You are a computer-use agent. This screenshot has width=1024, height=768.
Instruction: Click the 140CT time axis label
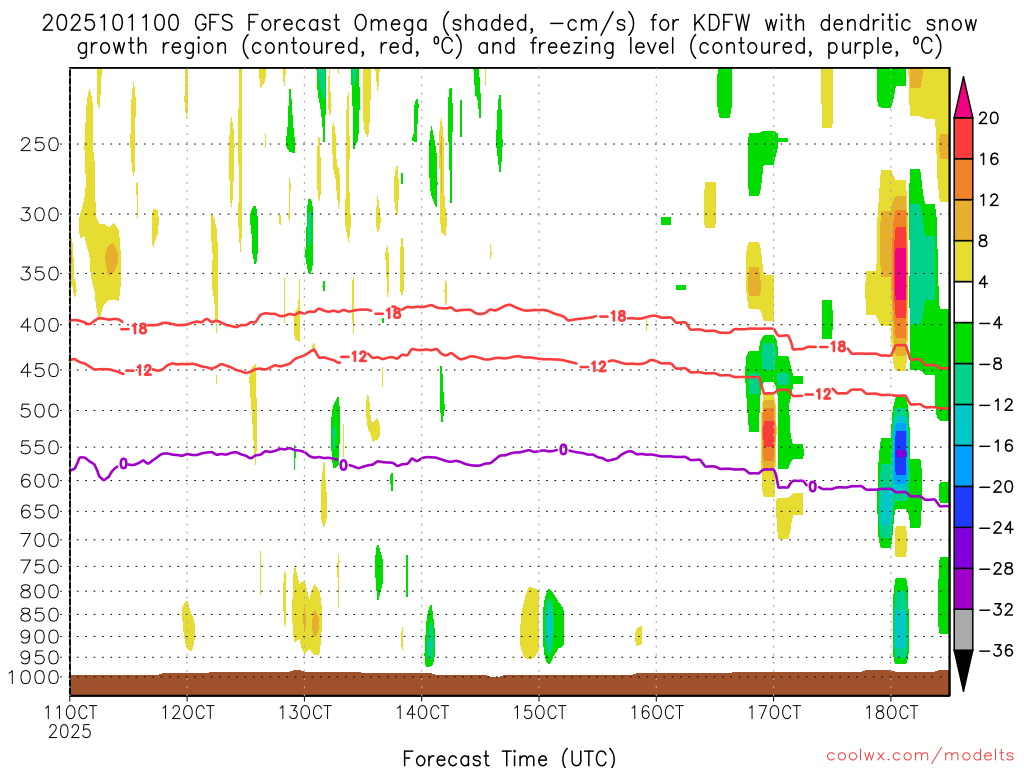point(422,712)
